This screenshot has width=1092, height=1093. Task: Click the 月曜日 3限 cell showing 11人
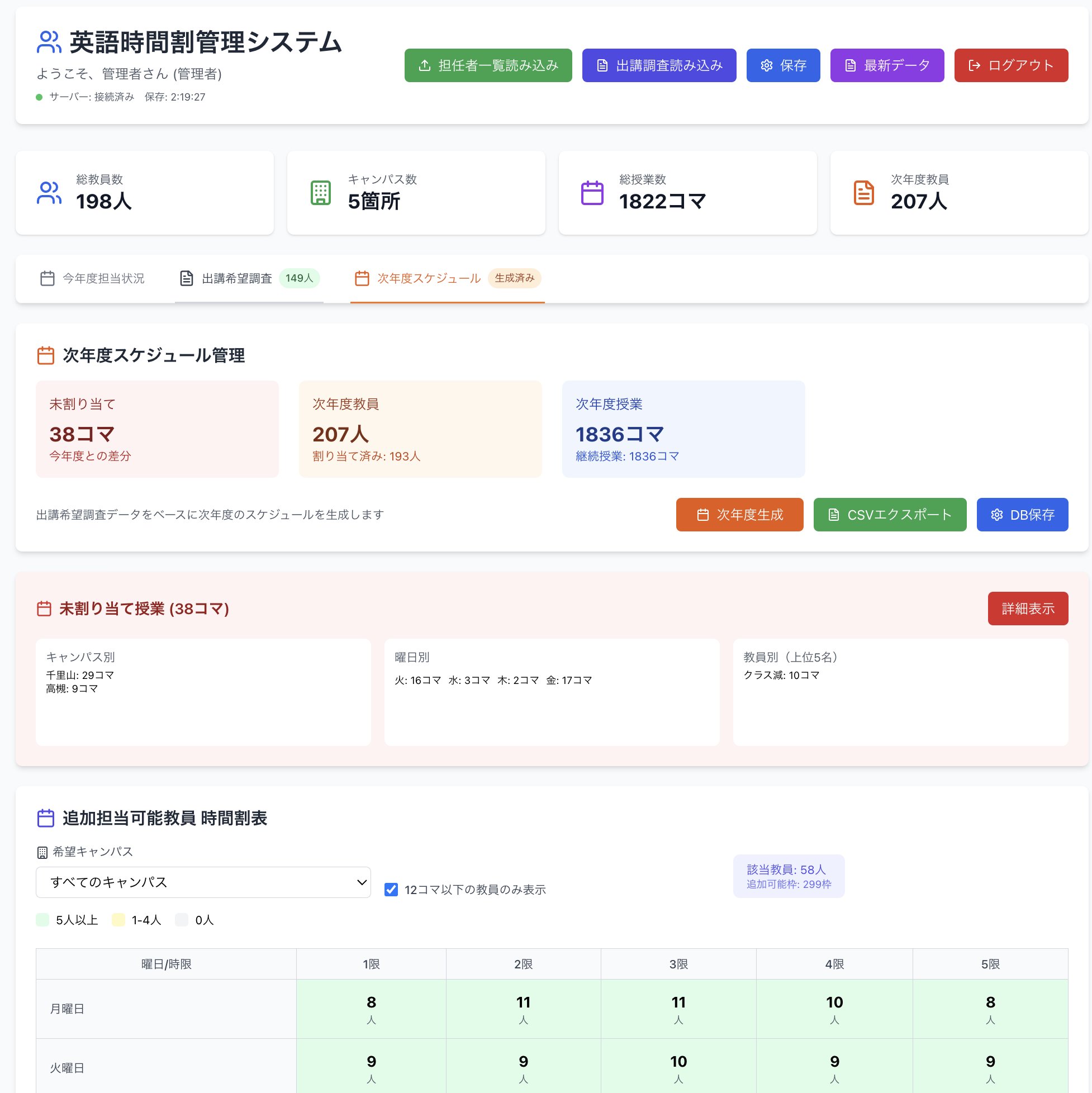pos(678,1009)
